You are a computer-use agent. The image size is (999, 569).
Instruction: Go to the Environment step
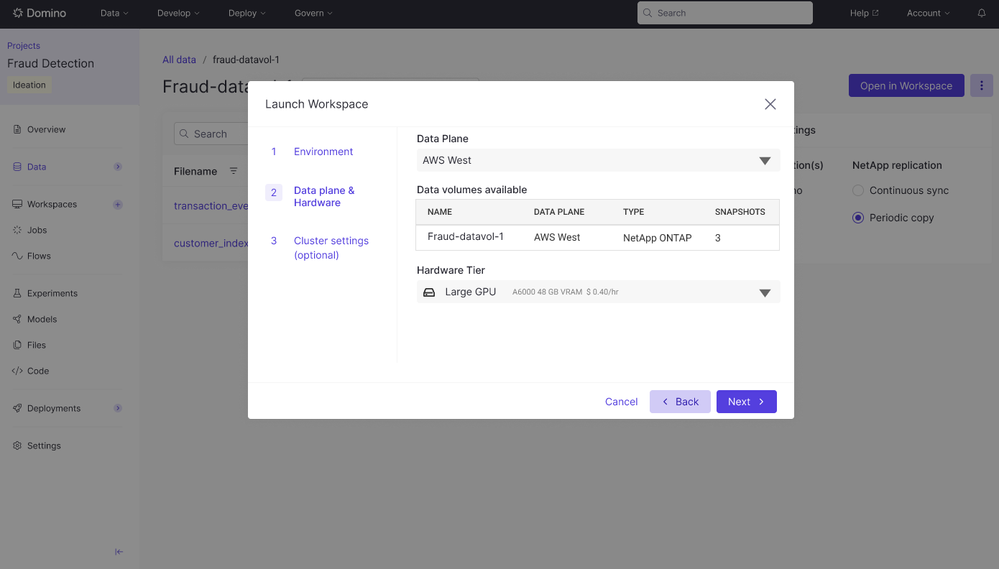coord(323,152)
